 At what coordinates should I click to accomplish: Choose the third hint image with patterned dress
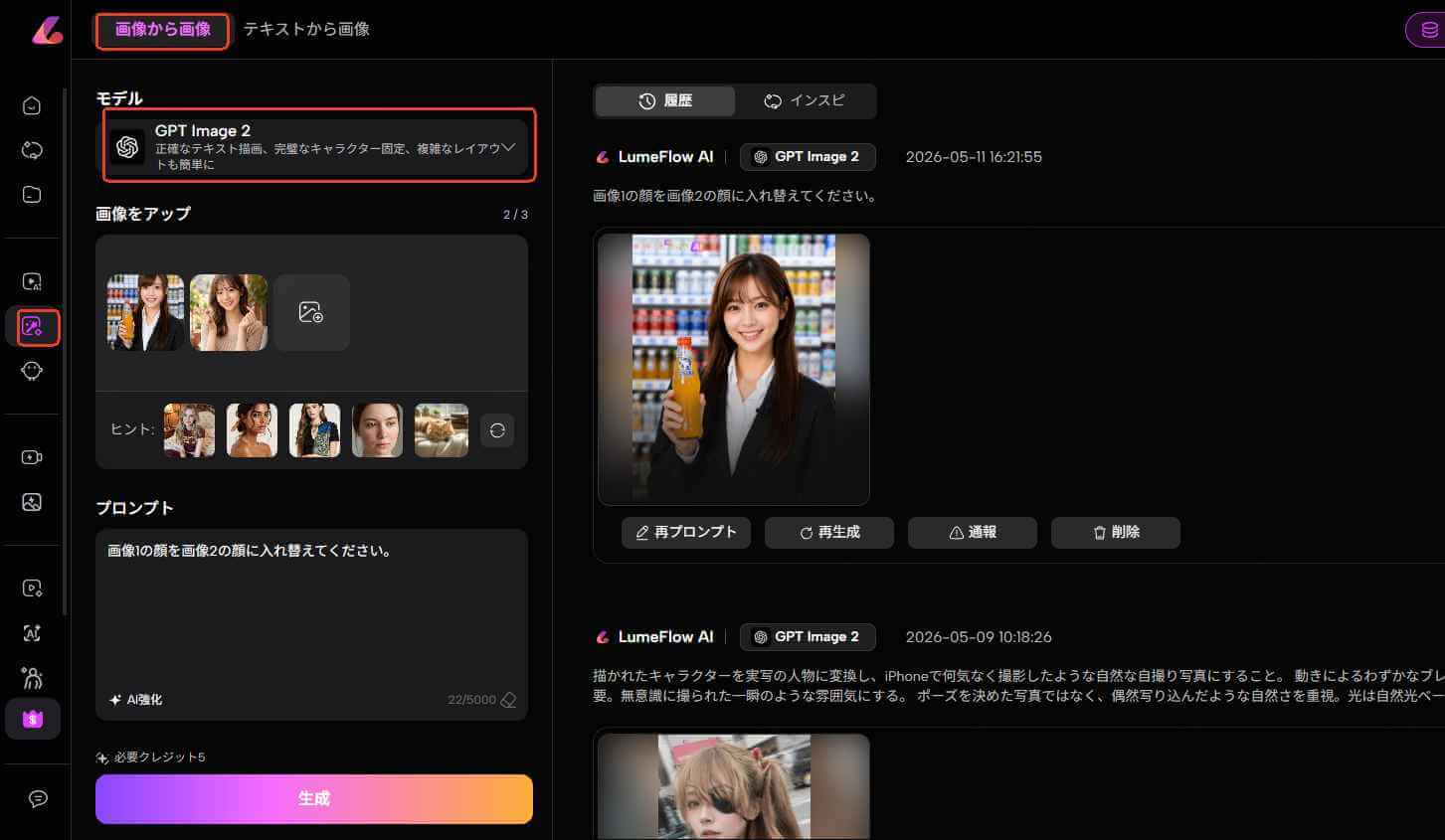click(x=314, y=430)
